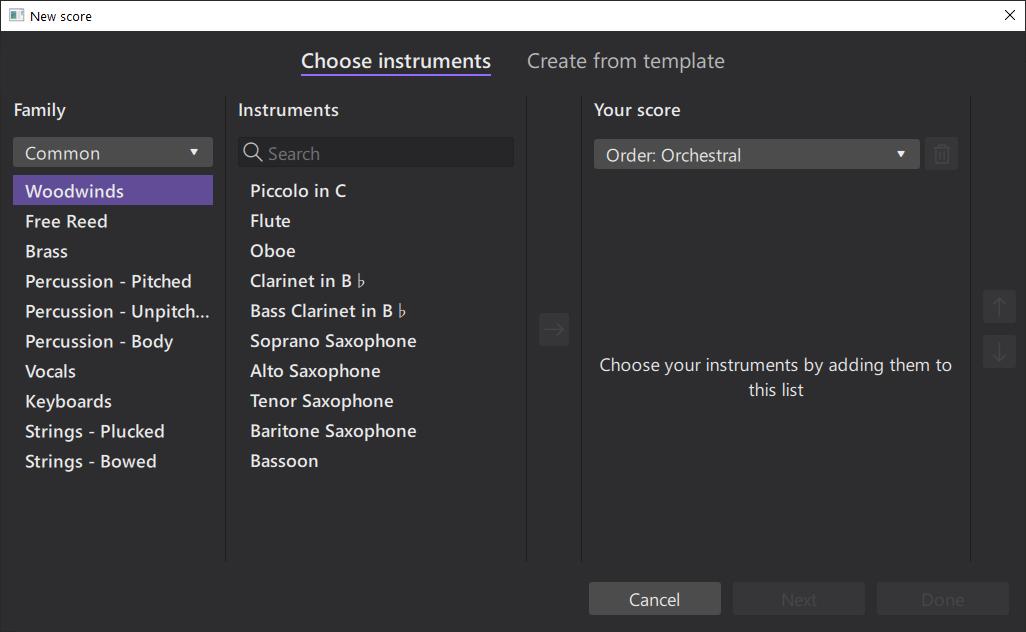The width and height of the screenshot is (1026, 632).
Task: Click the search magnifier icon
Action: pyautogui.click(x=253, y=153)
